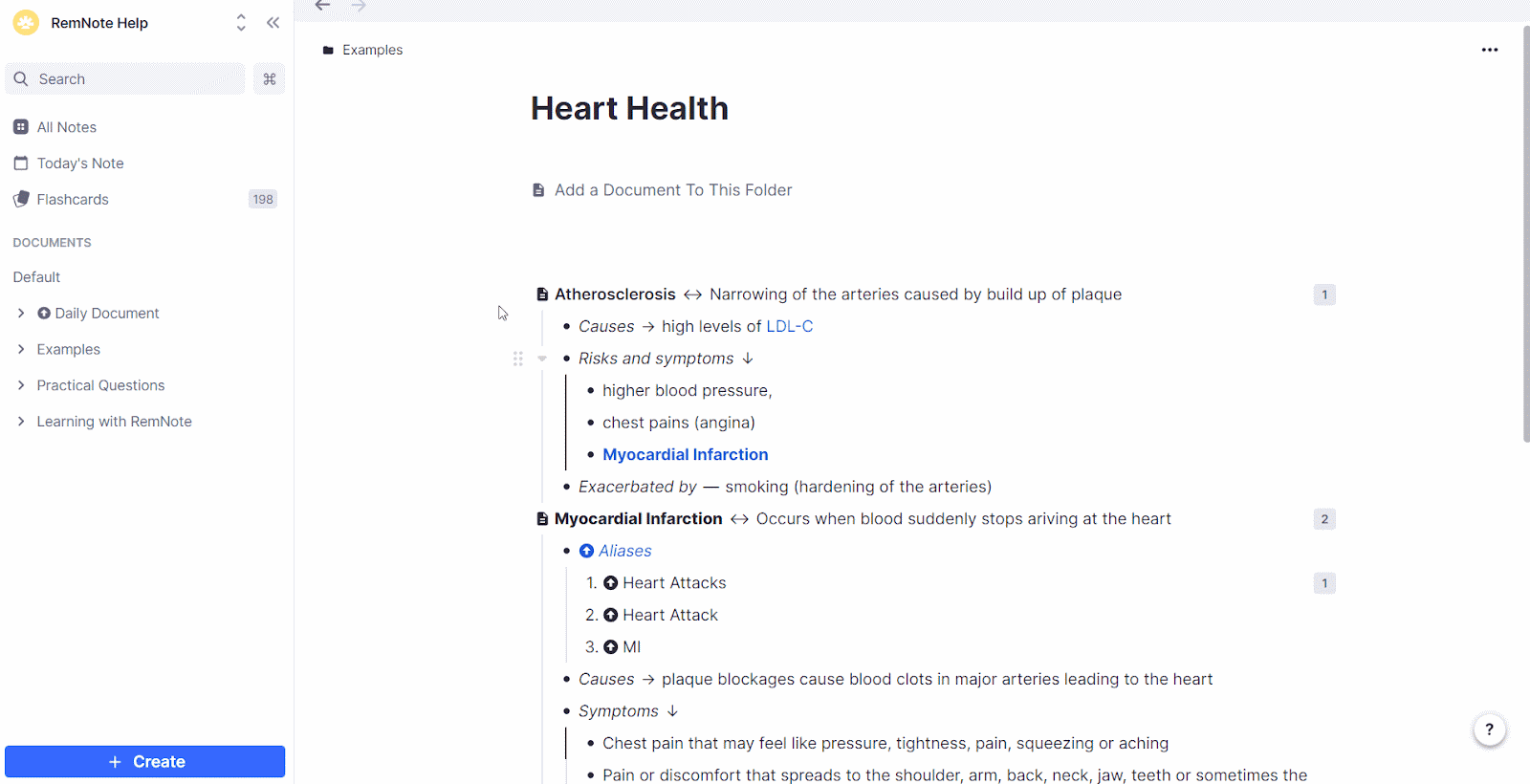Click the Examples folder breadcrumb
This screenshot has width=1530, height=784.
[372, 50]
